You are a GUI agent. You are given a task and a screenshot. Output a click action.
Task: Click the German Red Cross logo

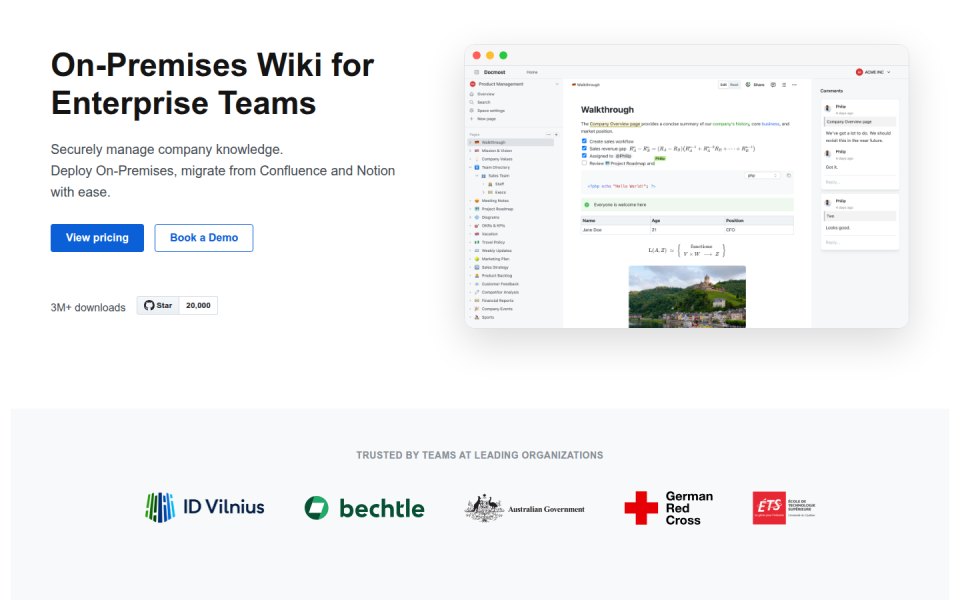669,508
